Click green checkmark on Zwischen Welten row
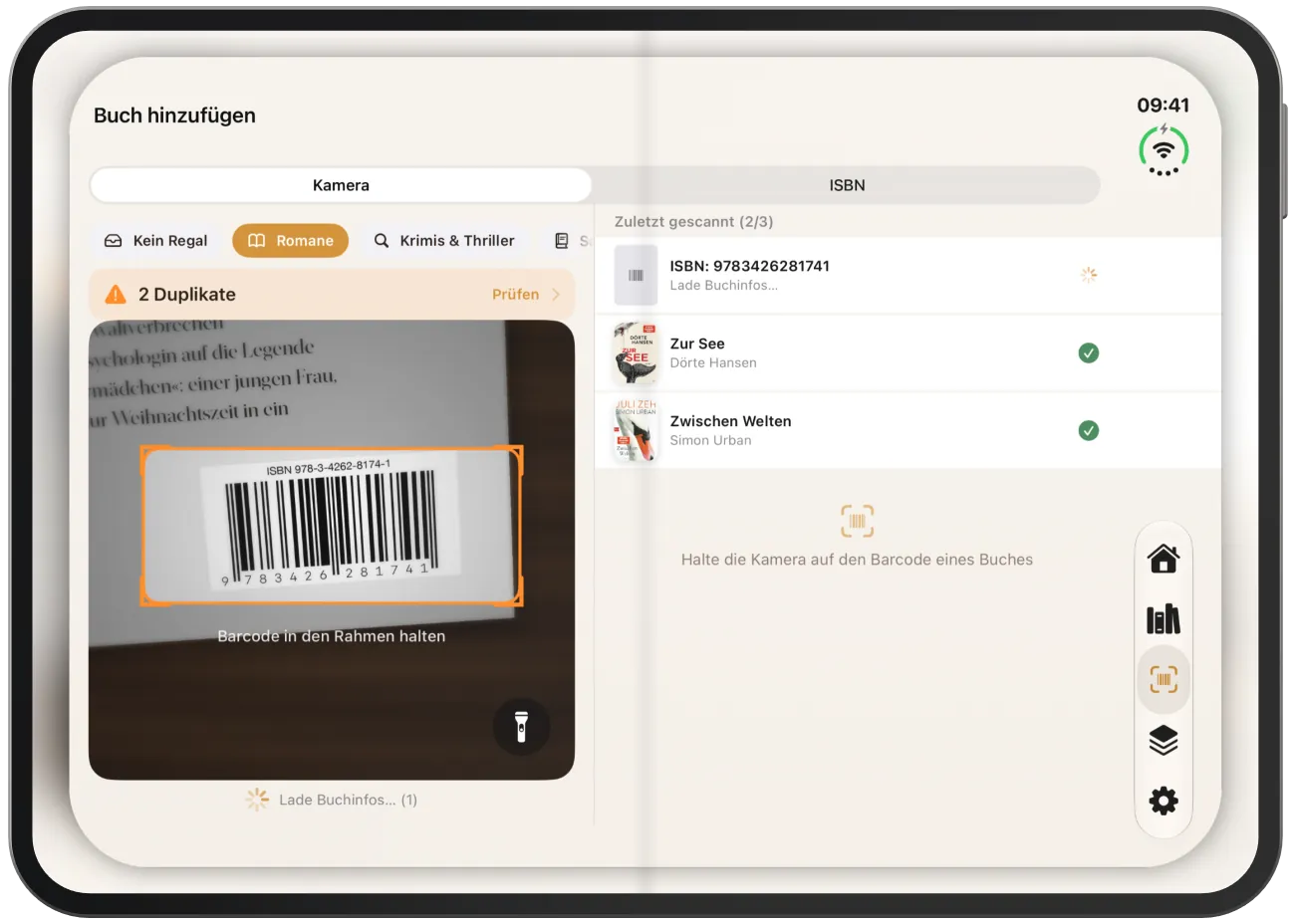 (1088, 430)
